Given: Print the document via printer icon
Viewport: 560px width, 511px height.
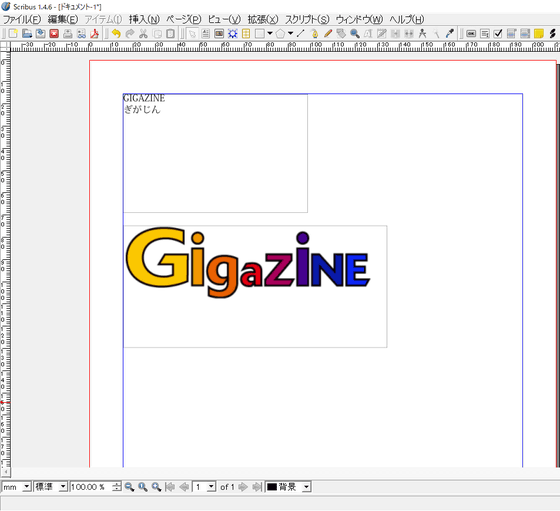Looking at the screenshot, I should (68, 34).
